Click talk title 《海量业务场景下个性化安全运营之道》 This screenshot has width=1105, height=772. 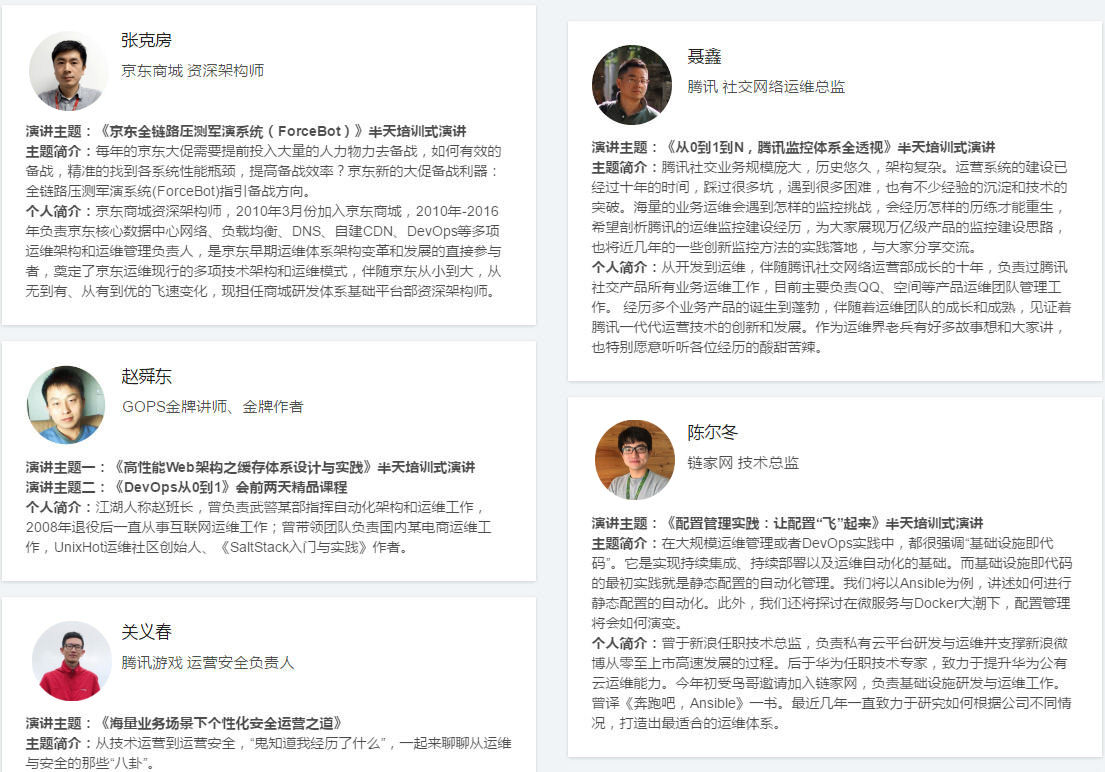[221, 723]
